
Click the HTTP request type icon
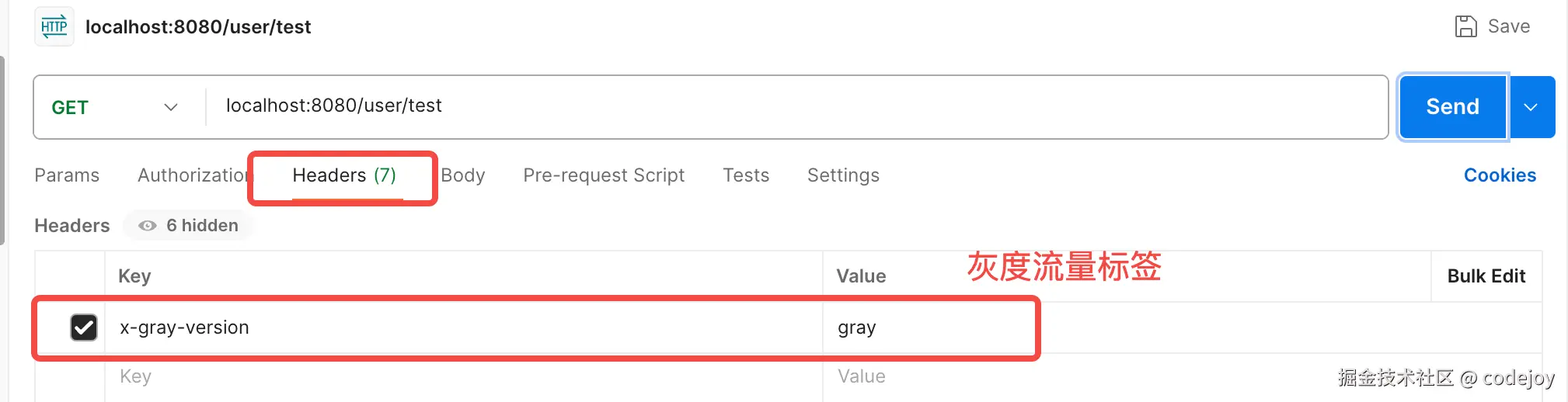[x=54, y=27]
